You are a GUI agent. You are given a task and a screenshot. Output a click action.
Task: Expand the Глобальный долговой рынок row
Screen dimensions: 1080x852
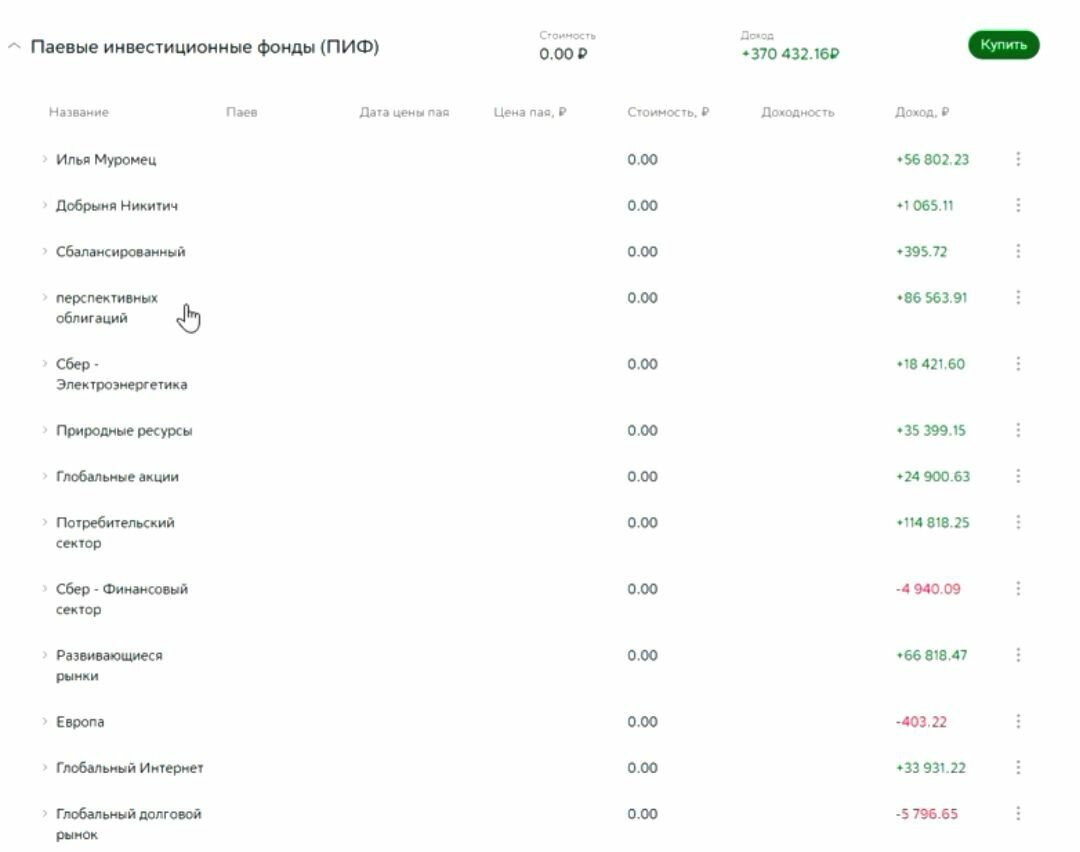pos(45,814)
